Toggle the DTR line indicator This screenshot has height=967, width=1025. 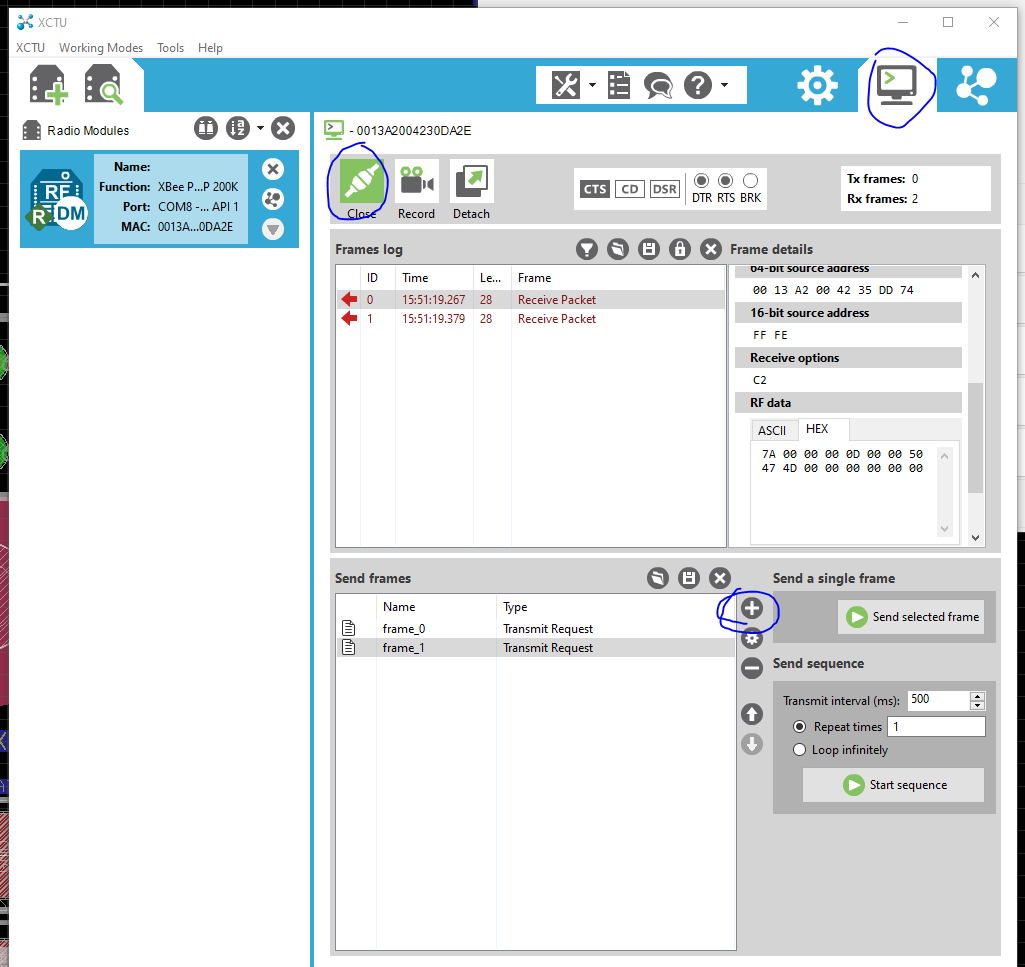[x=701, y=181]
